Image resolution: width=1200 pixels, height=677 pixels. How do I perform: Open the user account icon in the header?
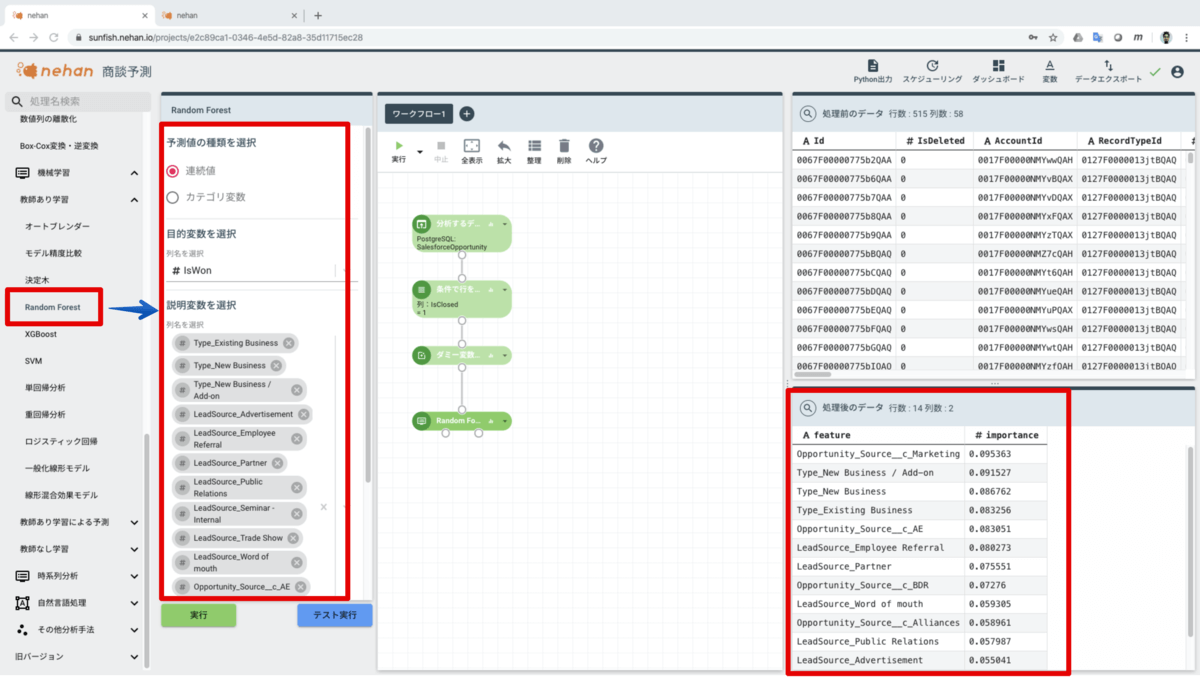point(1177,72)
